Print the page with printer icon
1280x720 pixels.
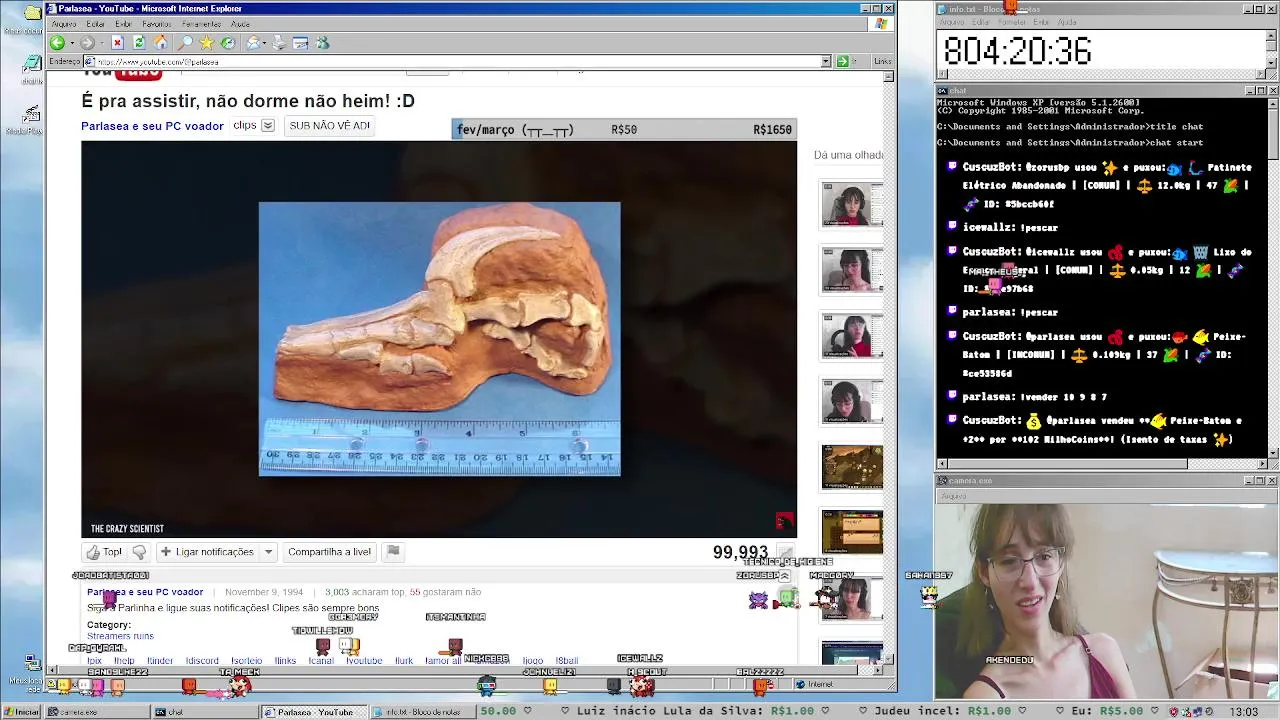click(x=279, y=43)
